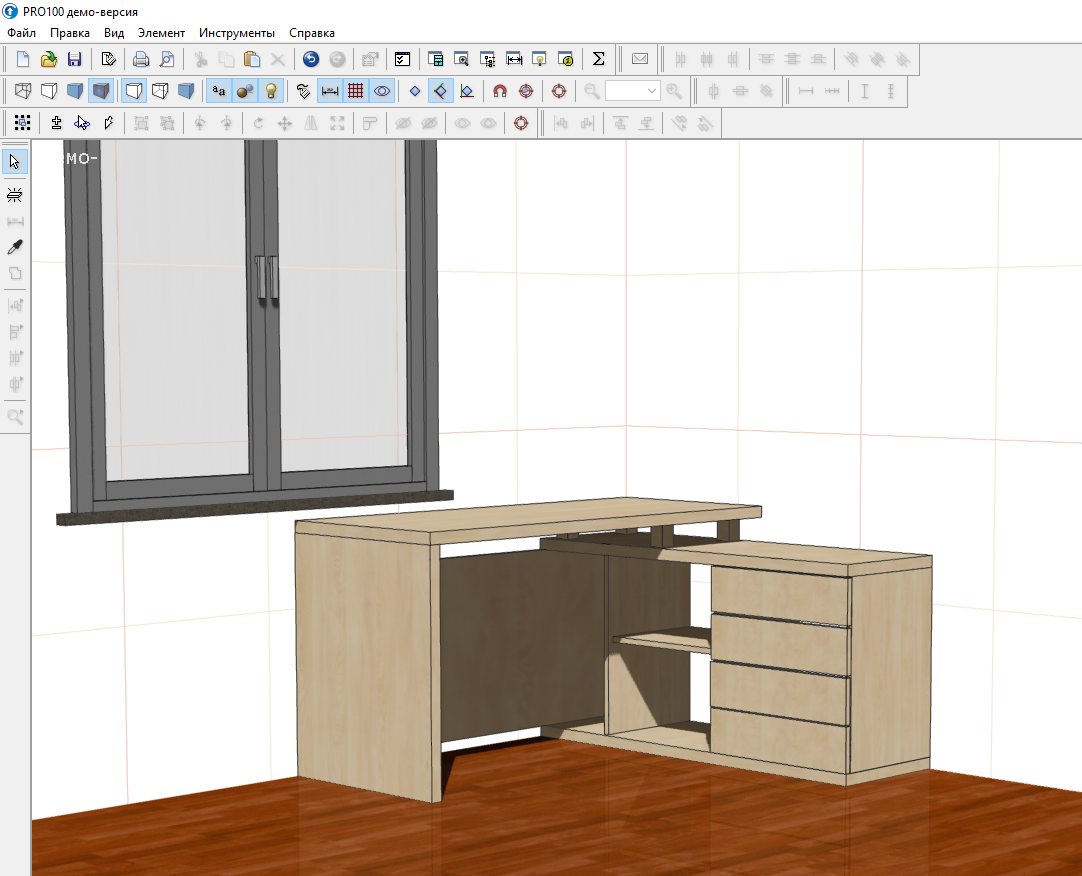1082x876 pixels.
Task: Switch to wireframe view mode
Action: pyautogui.click(x=23, y=91)
